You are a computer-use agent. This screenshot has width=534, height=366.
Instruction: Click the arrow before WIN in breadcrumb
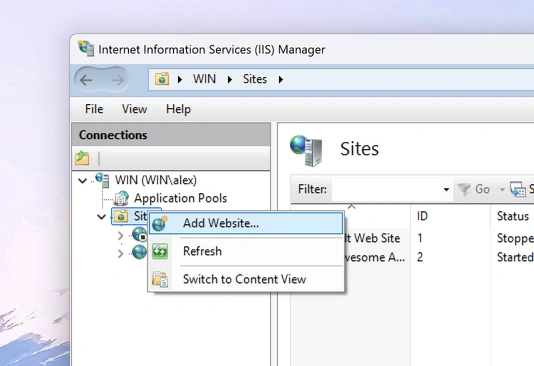(x=180, y=80)
